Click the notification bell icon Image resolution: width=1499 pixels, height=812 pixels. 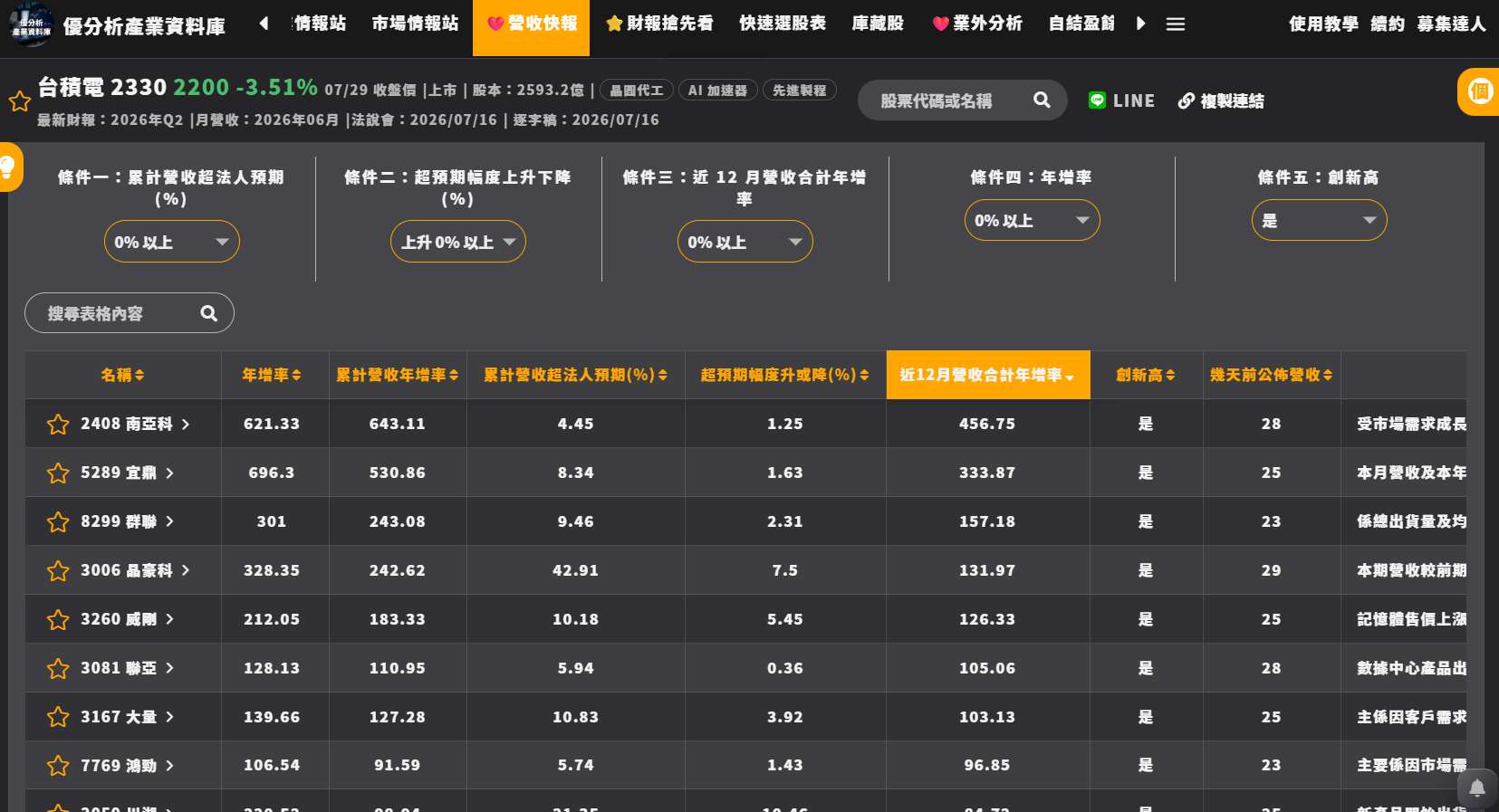[x=1477, y=788]
